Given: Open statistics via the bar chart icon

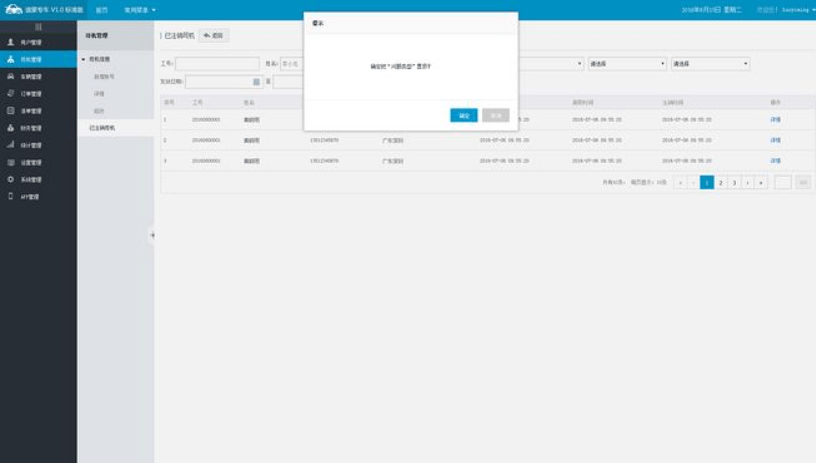Looking at the screenshot, I should [10, 145].
